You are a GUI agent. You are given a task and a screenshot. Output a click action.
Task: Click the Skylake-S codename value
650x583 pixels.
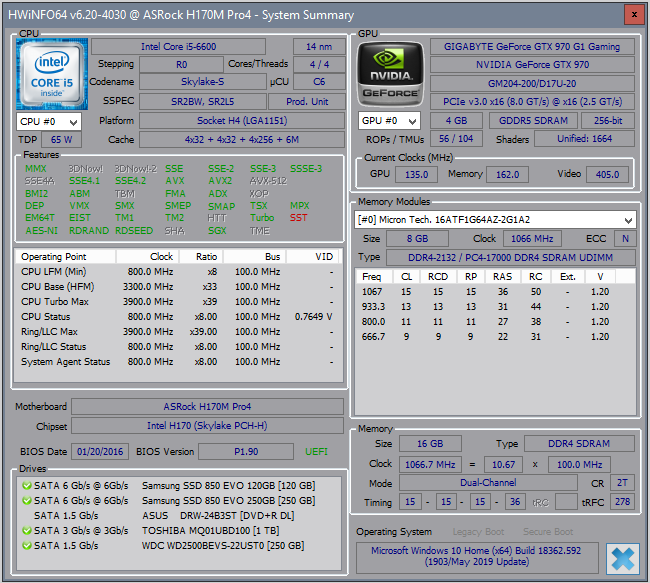(x=202, y=82)
